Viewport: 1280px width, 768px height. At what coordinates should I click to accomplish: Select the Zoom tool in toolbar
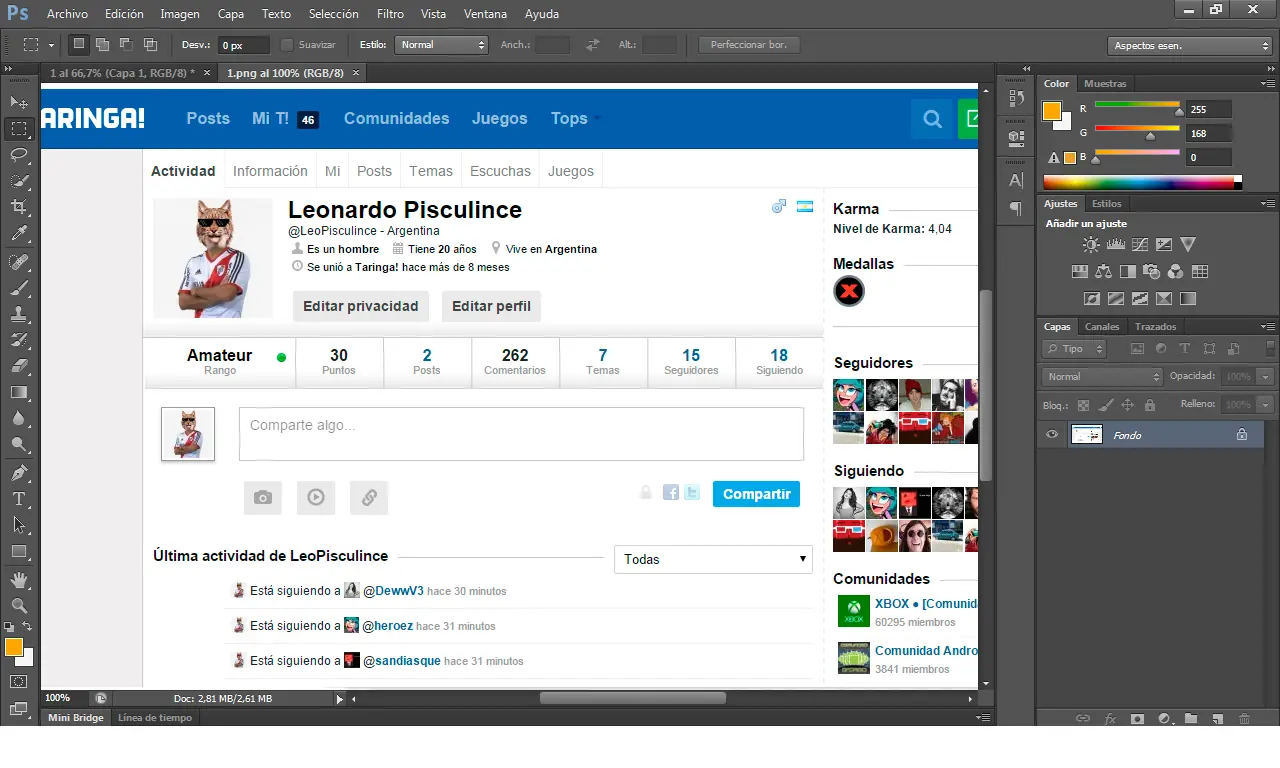(x=19, y=605)
